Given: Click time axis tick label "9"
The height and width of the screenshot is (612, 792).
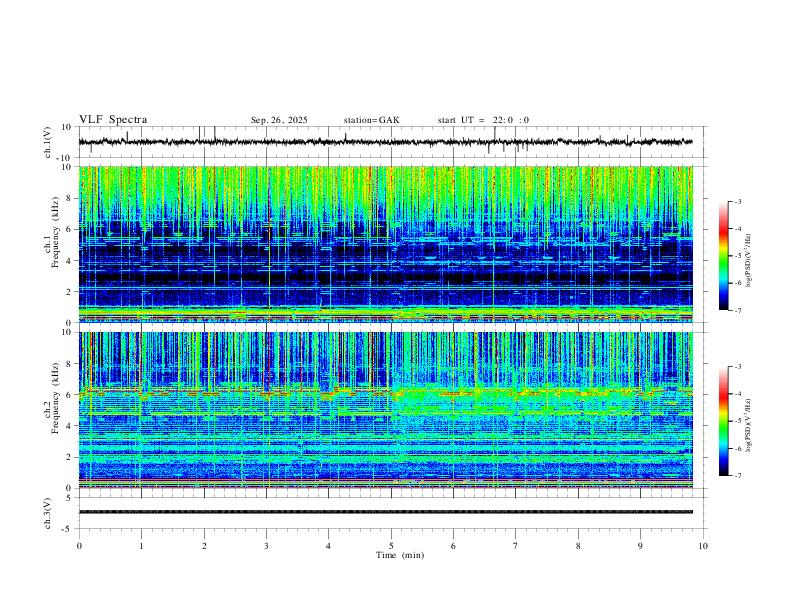Looking at the screenshot, I should [640, 546].
